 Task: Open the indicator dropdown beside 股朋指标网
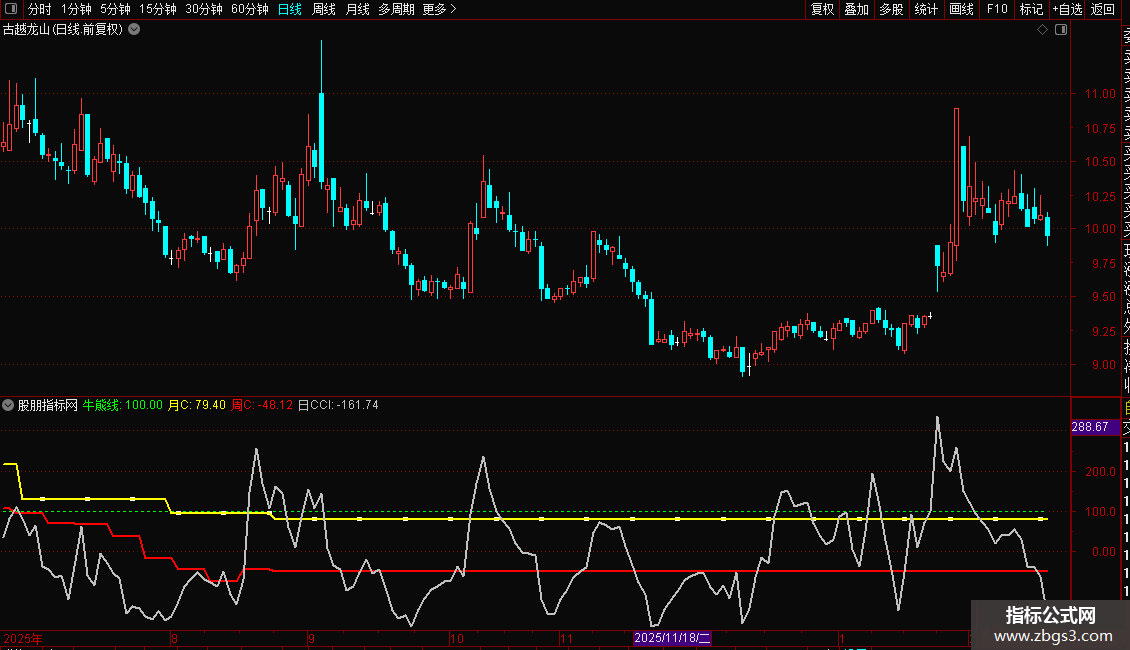pos(8,405)
